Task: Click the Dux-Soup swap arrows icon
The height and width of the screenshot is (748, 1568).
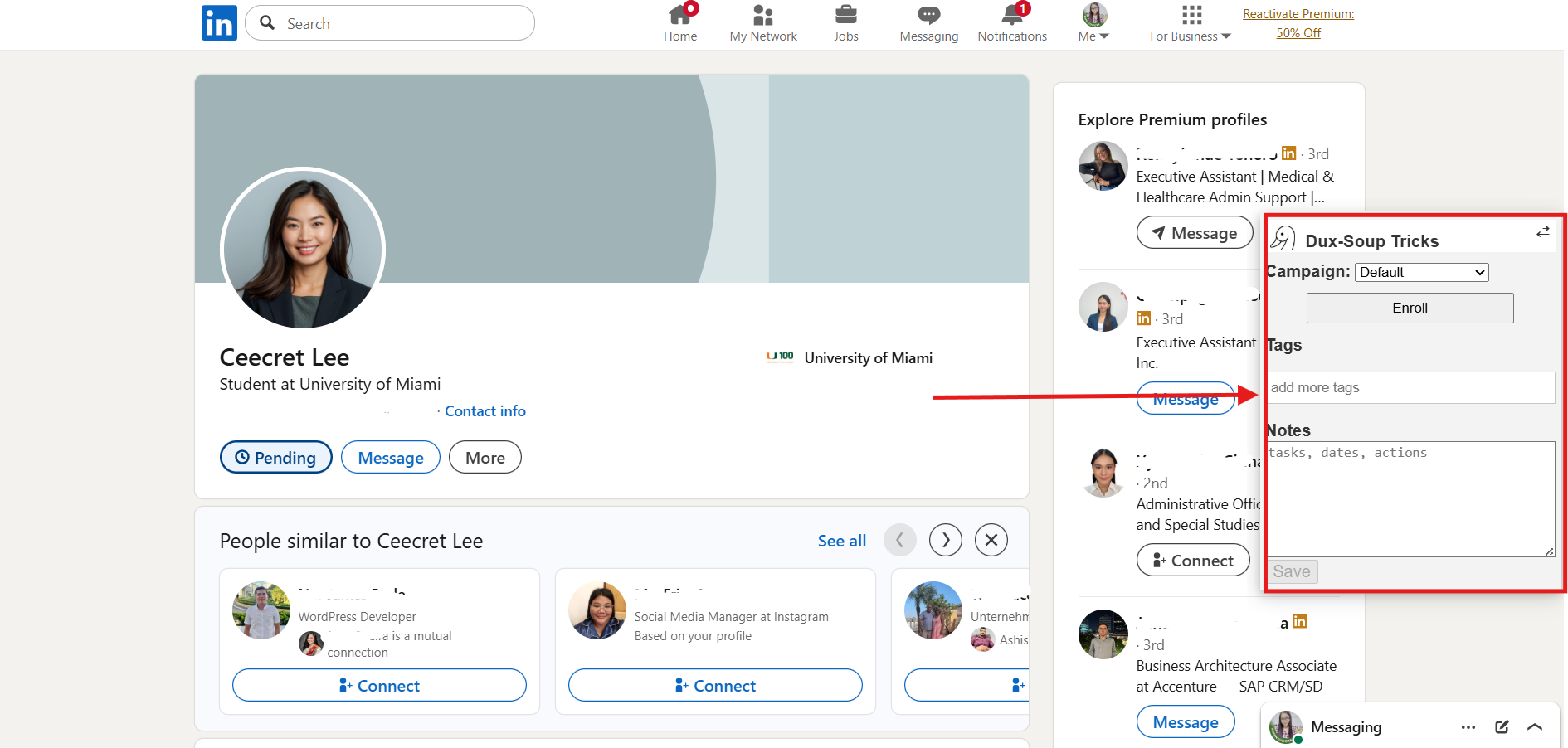Action: [1542, 232]
